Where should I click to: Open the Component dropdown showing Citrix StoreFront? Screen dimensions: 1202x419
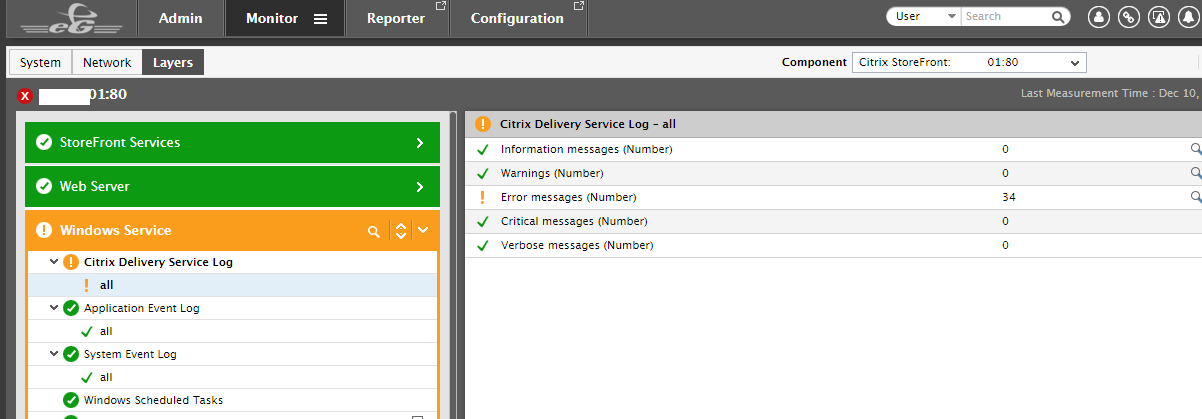[968, 62]
